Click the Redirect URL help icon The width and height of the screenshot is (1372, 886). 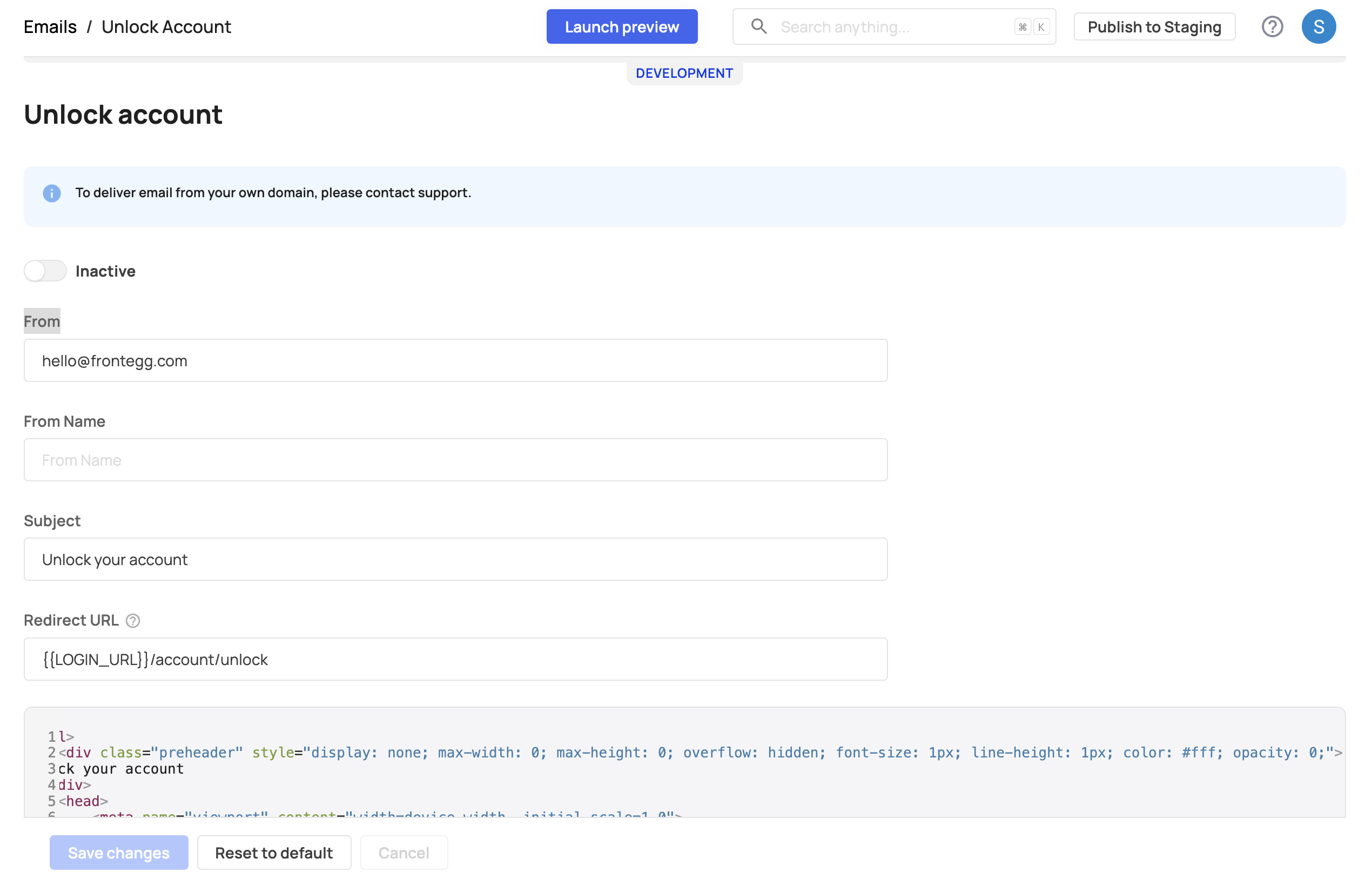pos(133,621)
